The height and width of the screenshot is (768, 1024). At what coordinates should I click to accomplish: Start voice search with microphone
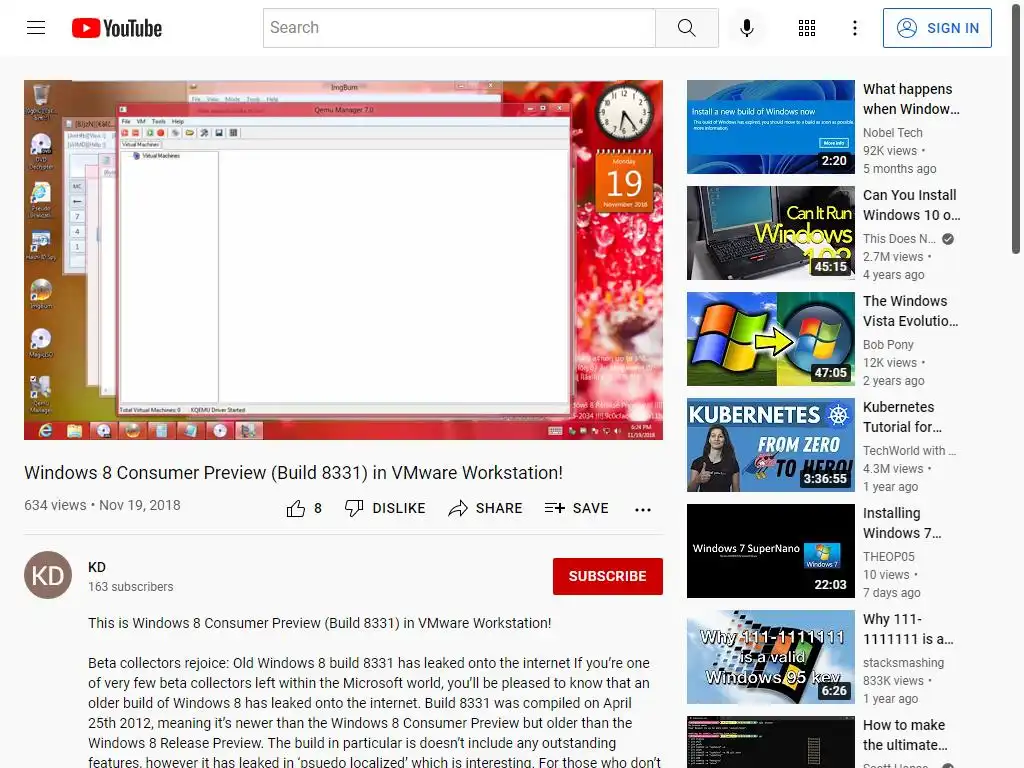[x=746, y=28]
